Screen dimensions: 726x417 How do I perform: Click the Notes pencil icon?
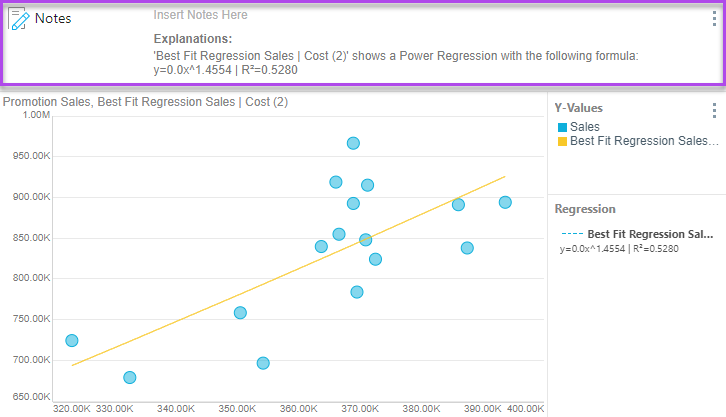tap(18, 19)
